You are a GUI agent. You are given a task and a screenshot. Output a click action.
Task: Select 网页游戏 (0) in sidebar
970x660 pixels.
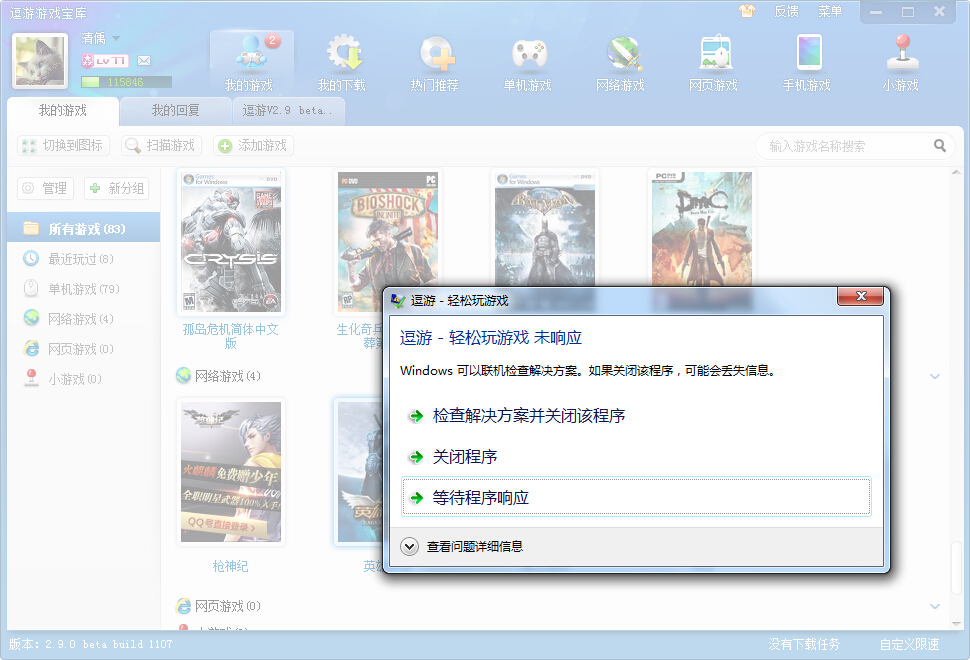point(84,349)
